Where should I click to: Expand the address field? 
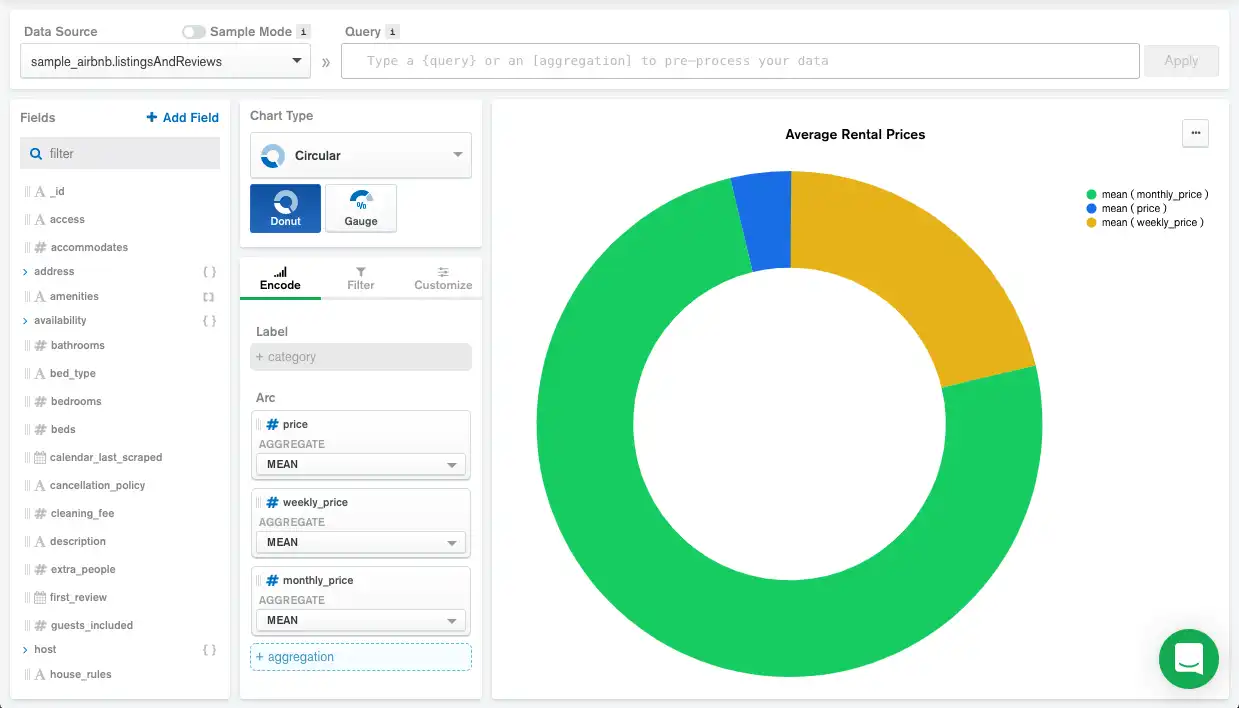pyautogui.click(x=24, y=271)
